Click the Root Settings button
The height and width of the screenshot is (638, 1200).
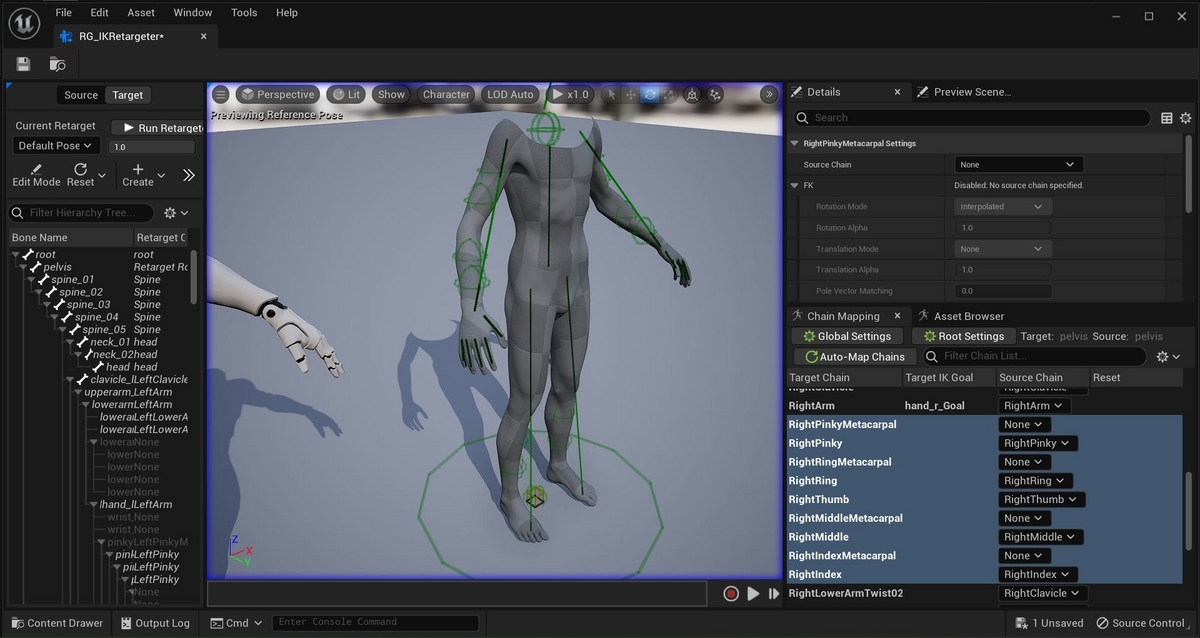tap(962, 336)
